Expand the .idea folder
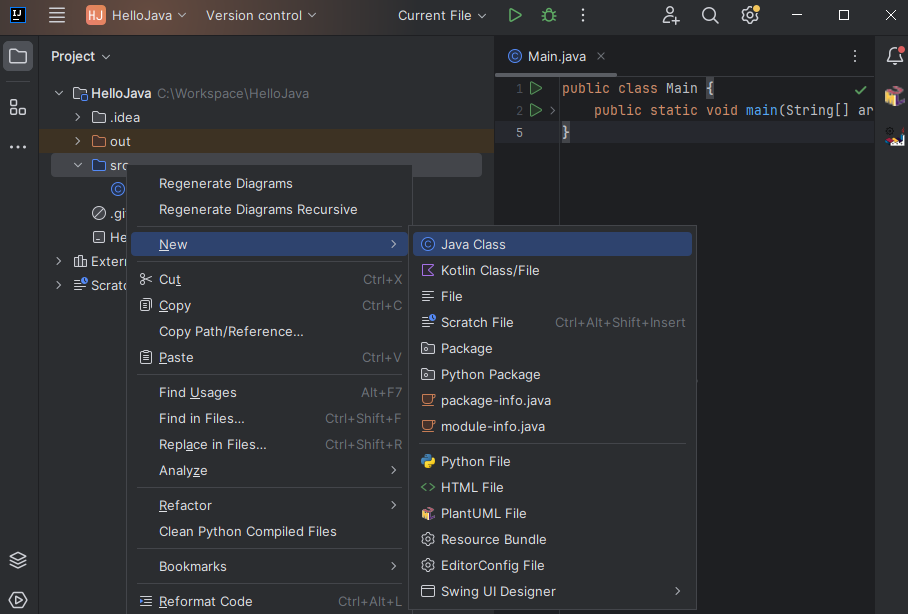 [78, 117]
